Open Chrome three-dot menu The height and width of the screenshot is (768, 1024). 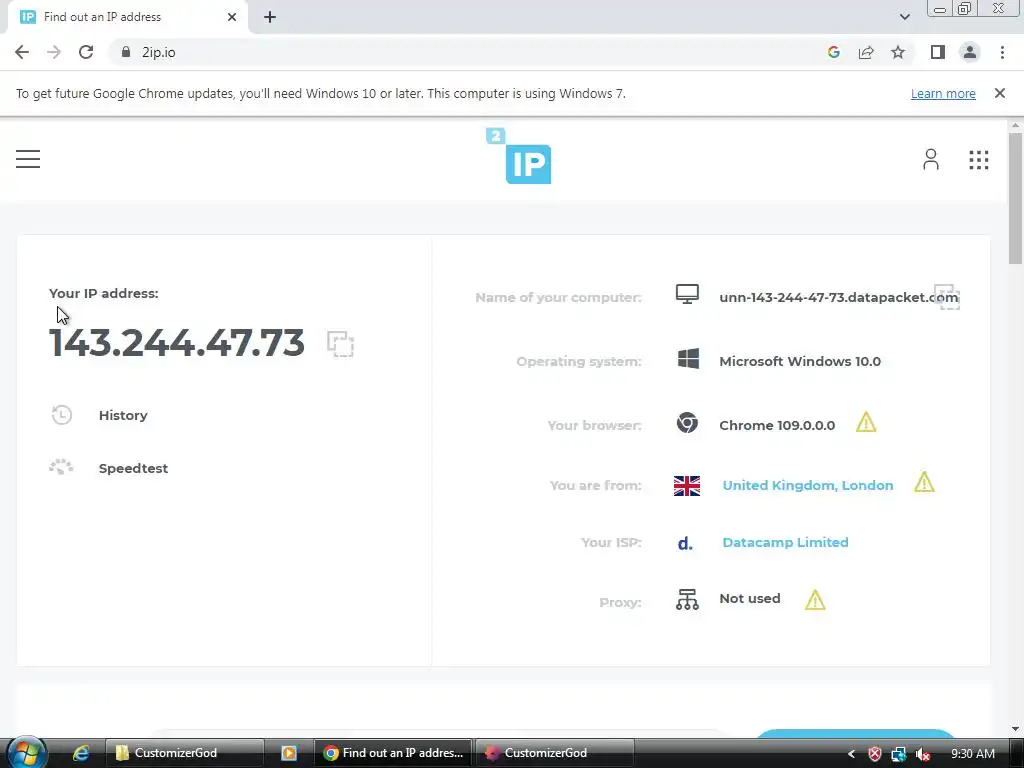[x=1002, y=52]
